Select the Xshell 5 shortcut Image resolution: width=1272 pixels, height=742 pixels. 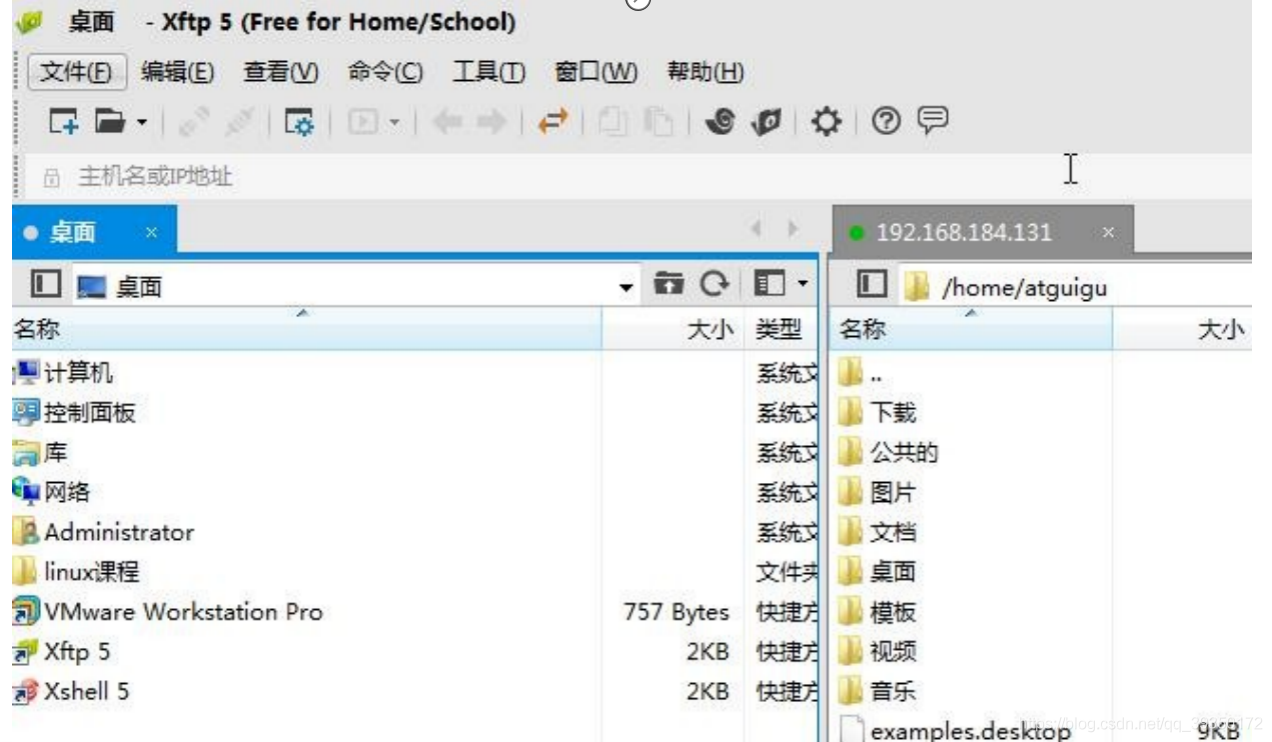pos(71,691)
